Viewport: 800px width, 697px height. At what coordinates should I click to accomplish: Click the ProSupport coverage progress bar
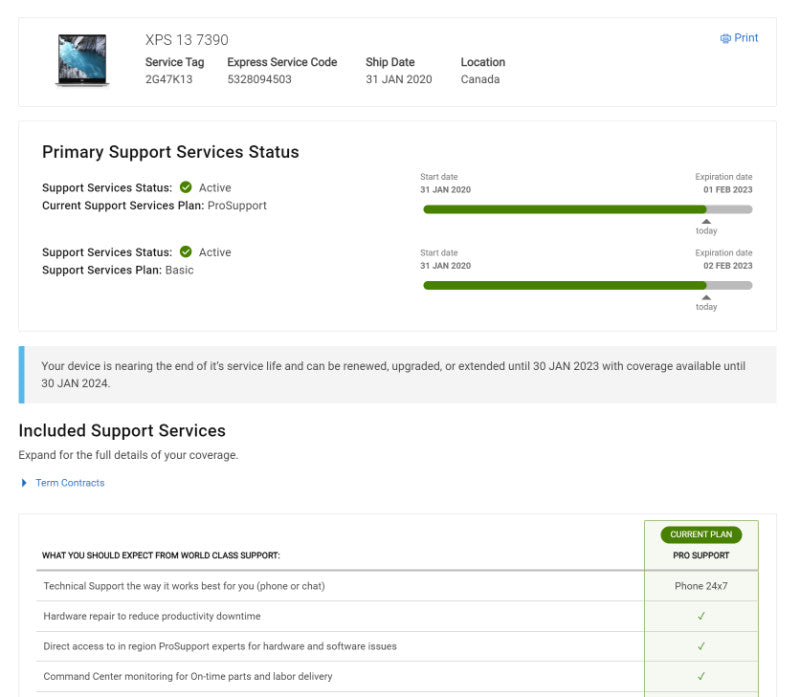[588, 209]
